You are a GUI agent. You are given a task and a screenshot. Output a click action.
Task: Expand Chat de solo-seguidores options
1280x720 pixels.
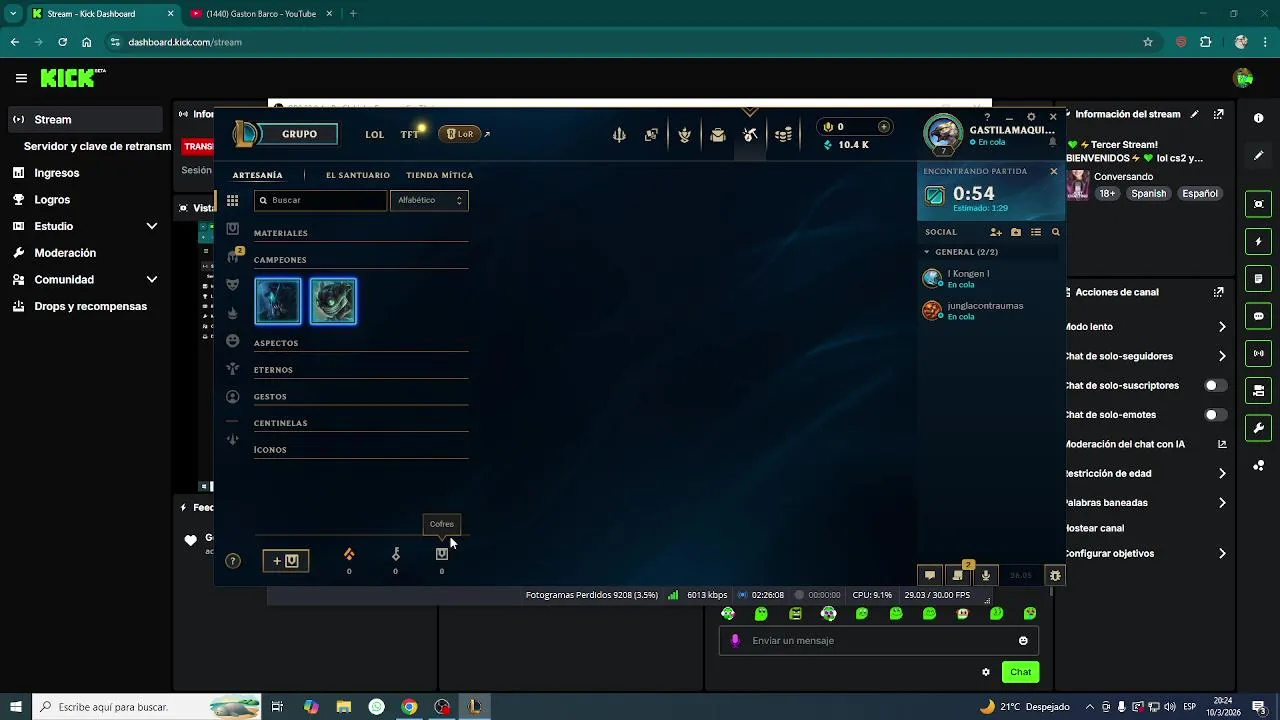coord(1222,356)
